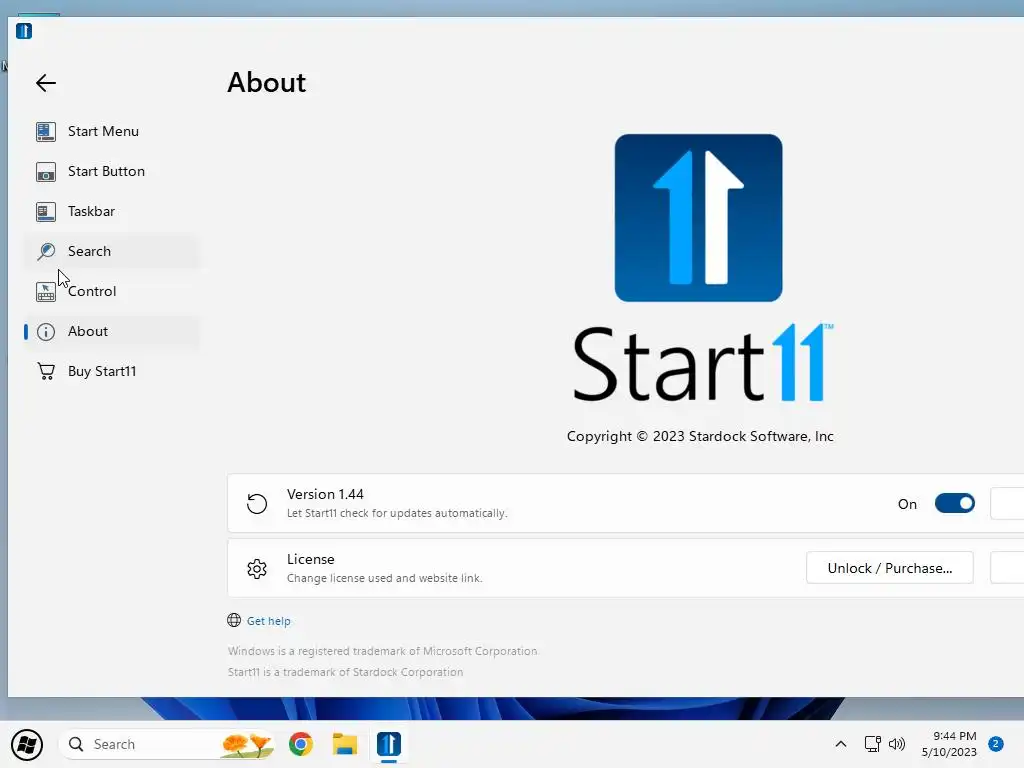This screenshot has width=1024, height=768.
Task: Click the network tray icon
Action: (x=872, y=744)
